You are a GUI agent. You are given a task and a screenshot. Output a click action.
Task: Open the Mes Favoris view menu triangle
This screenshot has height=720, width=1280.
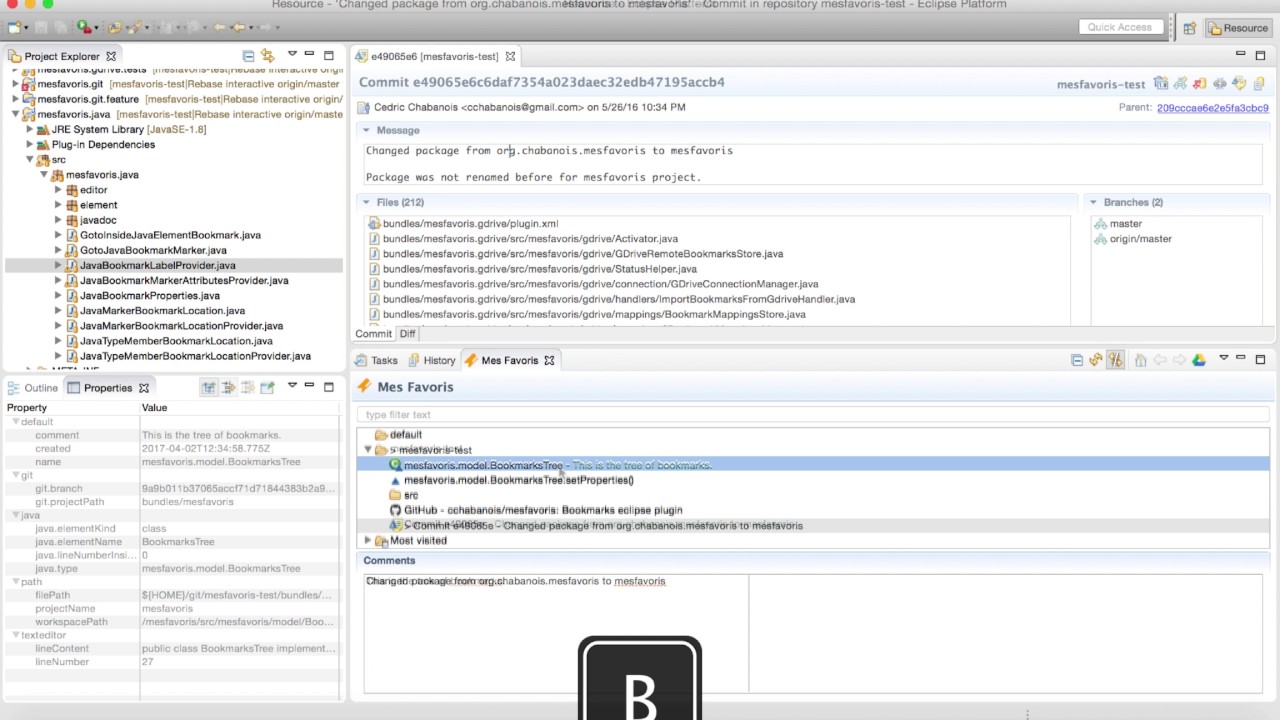(1223, 358)
